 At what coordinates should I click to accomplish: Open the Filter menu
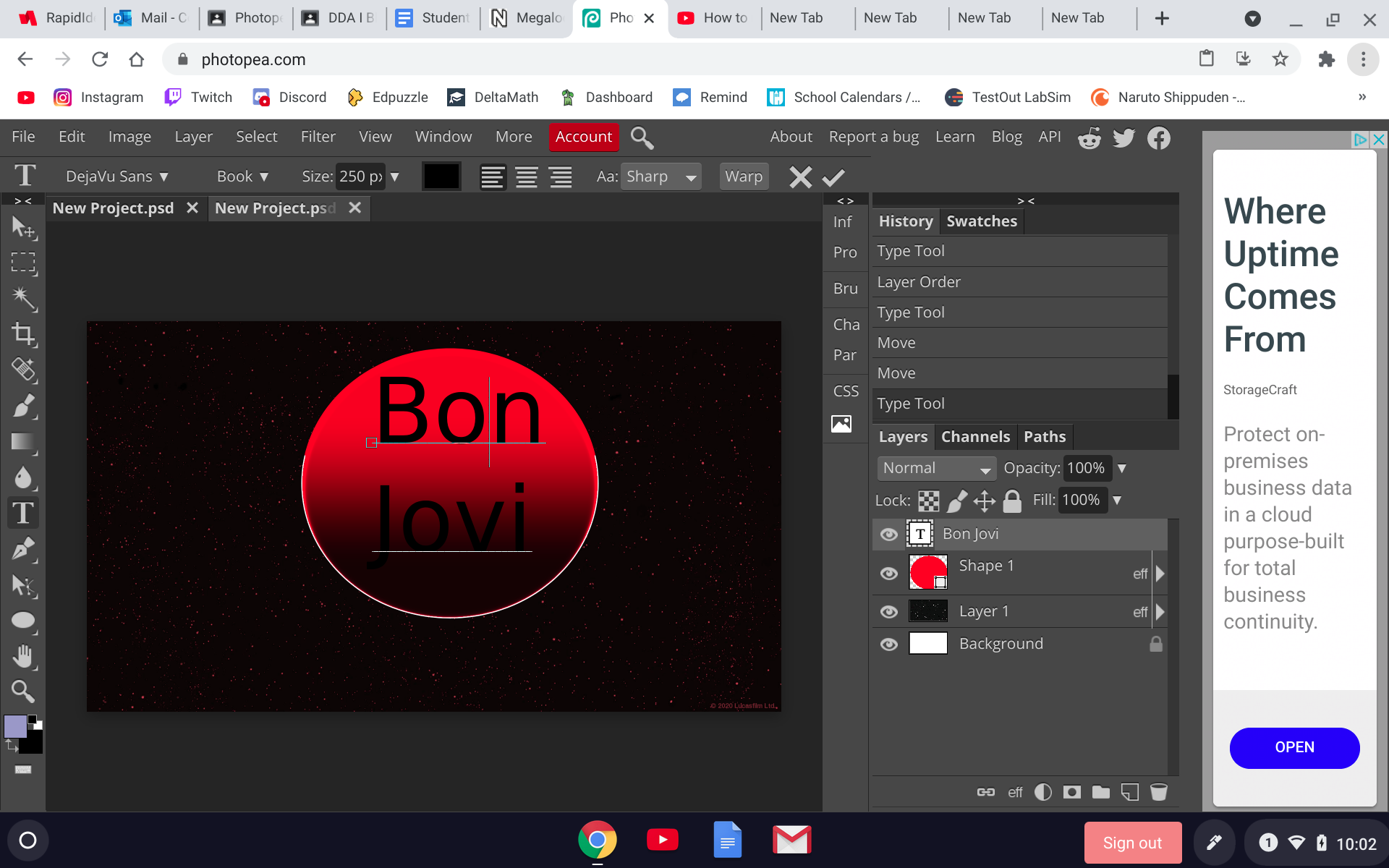(x=318, y=137)
